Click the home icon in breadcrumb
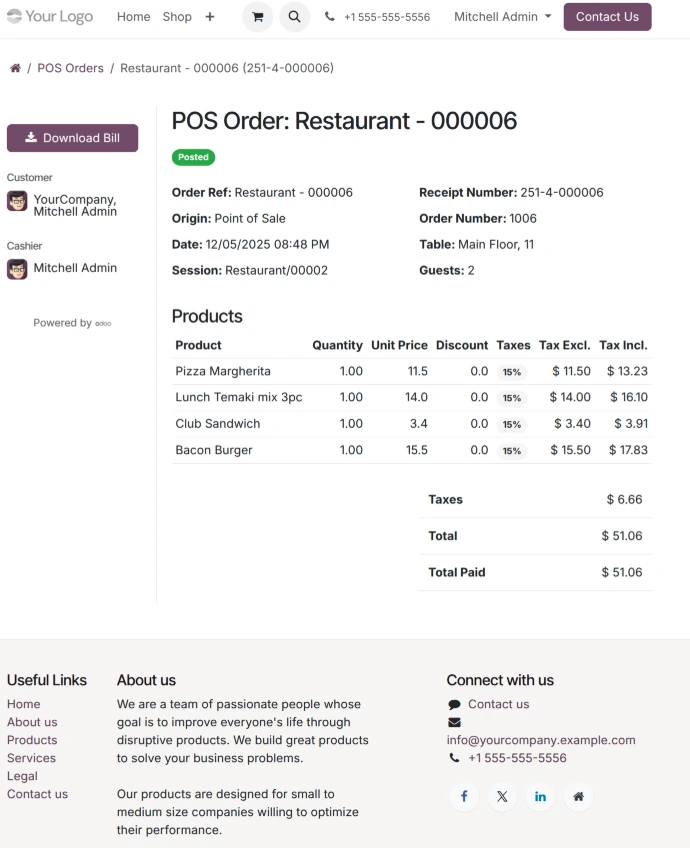This screenshot has height=848, width=690. [x=15, y=68]
